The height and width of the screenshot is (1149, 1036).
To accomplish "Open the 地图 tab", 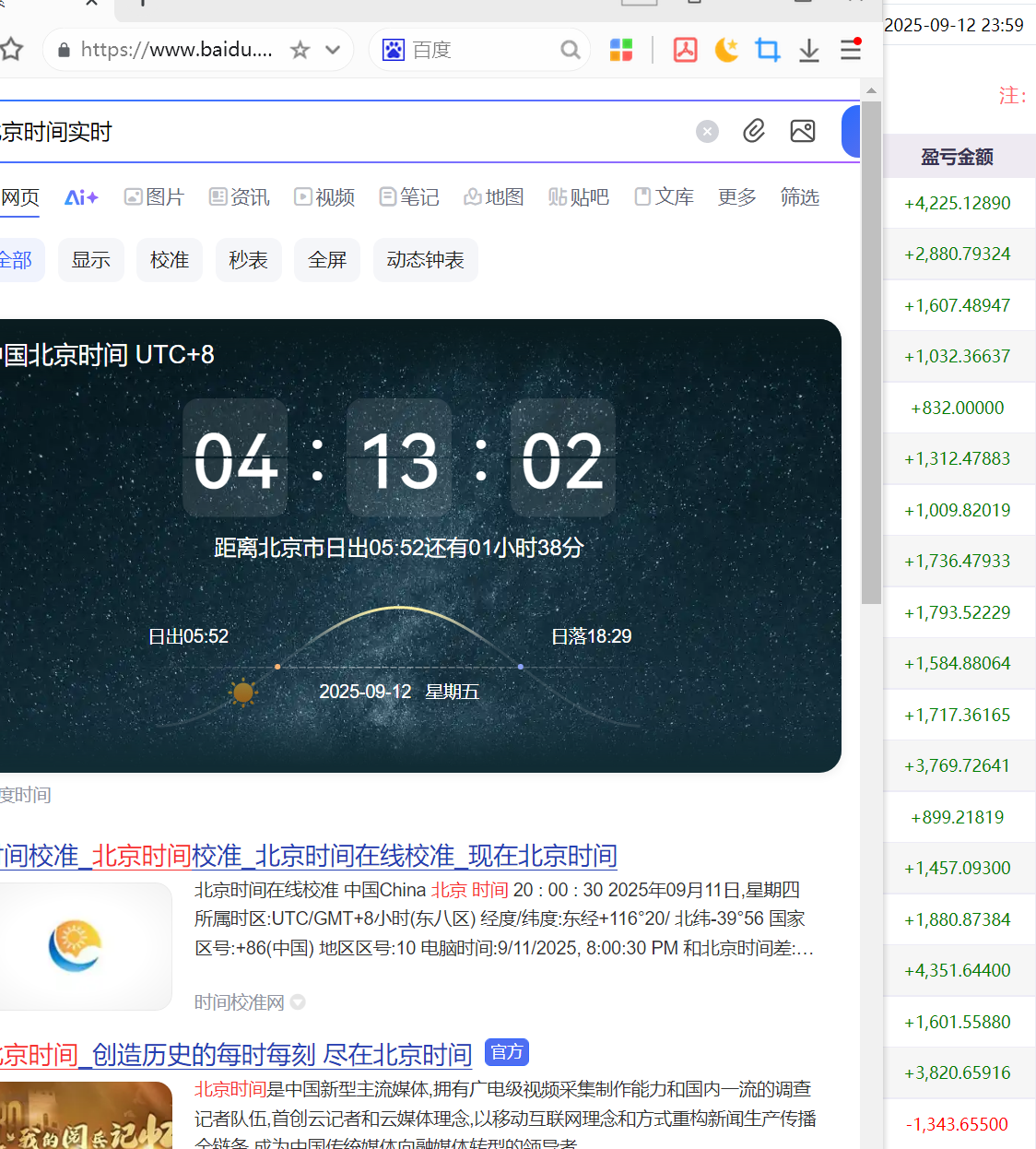I will click(x=493, y=197).
